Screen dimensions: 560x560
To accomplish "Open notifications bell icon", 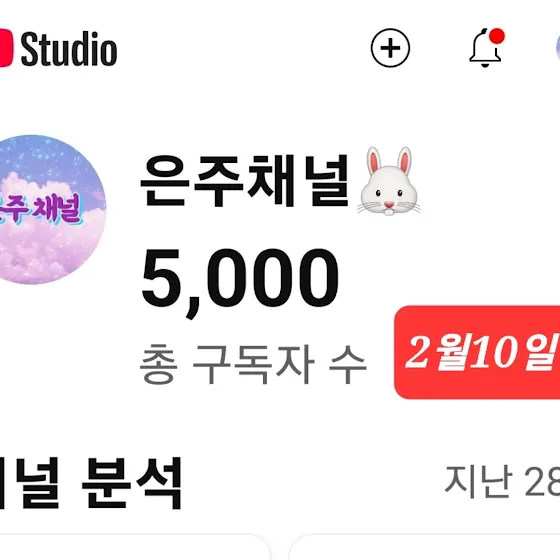I will [485, 48].
